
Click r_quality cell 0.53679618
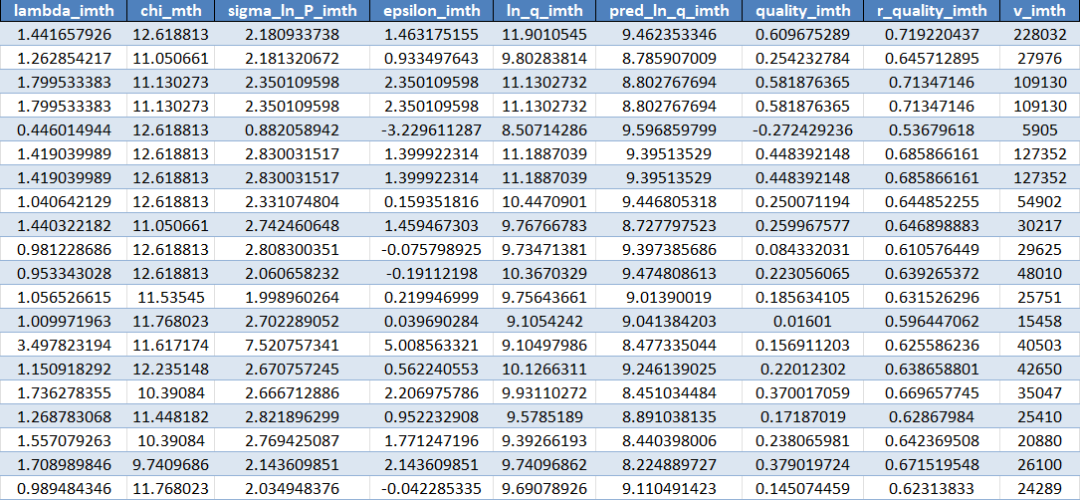pos(931,129)
